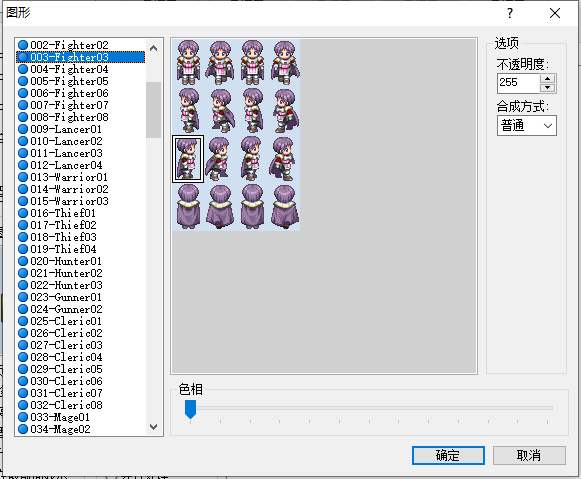Click the up arrow on the list scrollbar
The width and height of the screenshot is (581, 479).
(x=153, y=48)
